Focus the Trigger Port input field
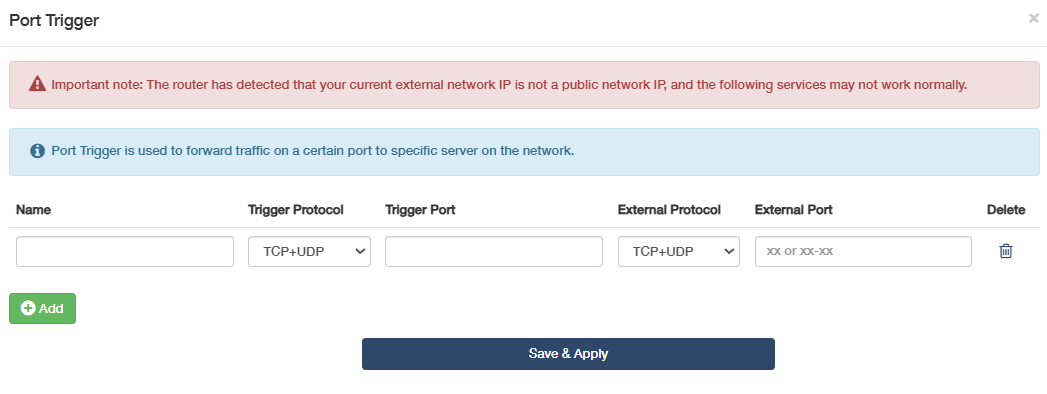The width and height of the screenshot is (1047, 394). coord(493,251)
